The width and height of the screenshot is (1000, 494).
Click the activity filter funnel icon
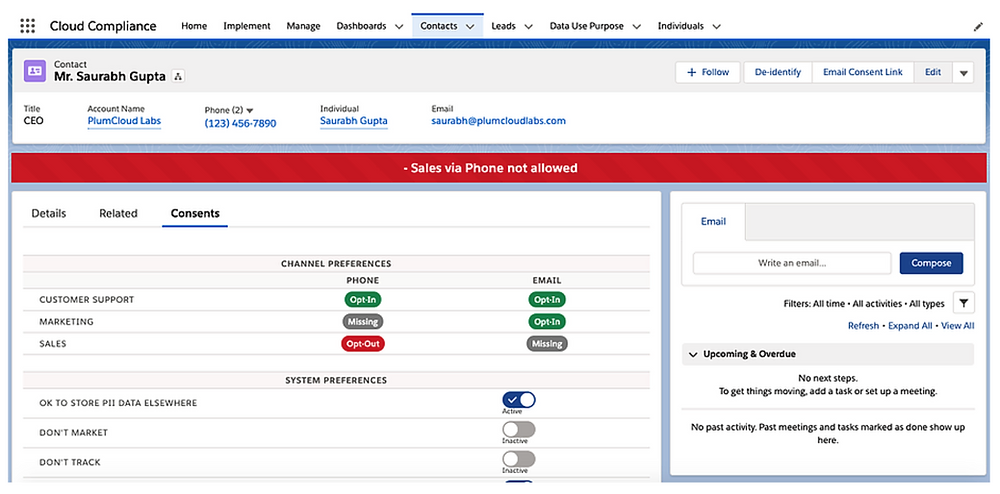point(964,303)
